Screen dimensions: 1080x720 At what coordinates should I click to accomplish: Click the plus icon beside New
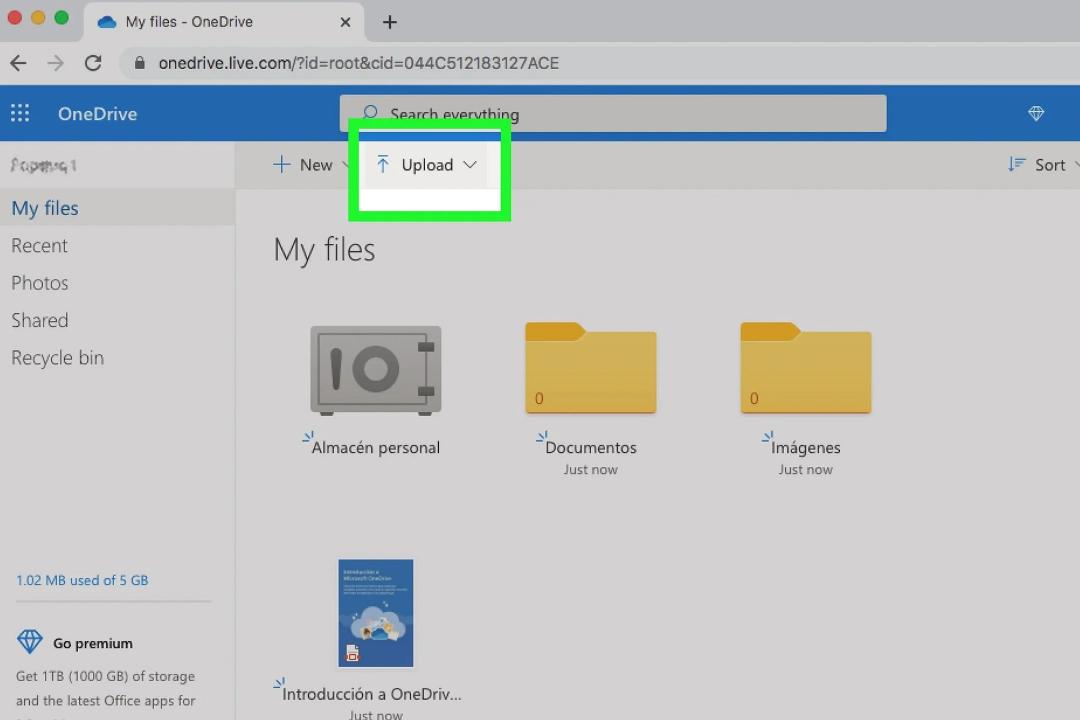coord(281,164)
